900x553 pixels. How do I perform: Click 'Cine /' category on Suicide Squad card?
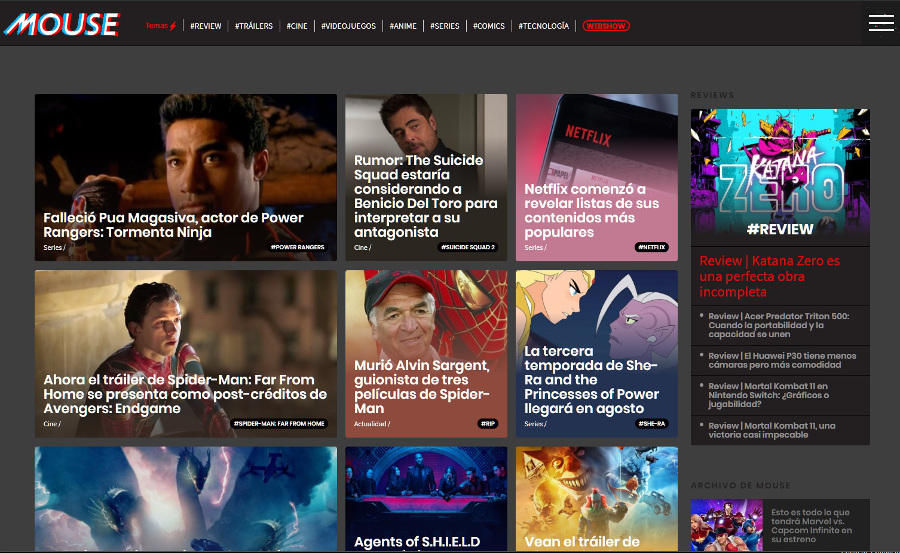(363, 248)
